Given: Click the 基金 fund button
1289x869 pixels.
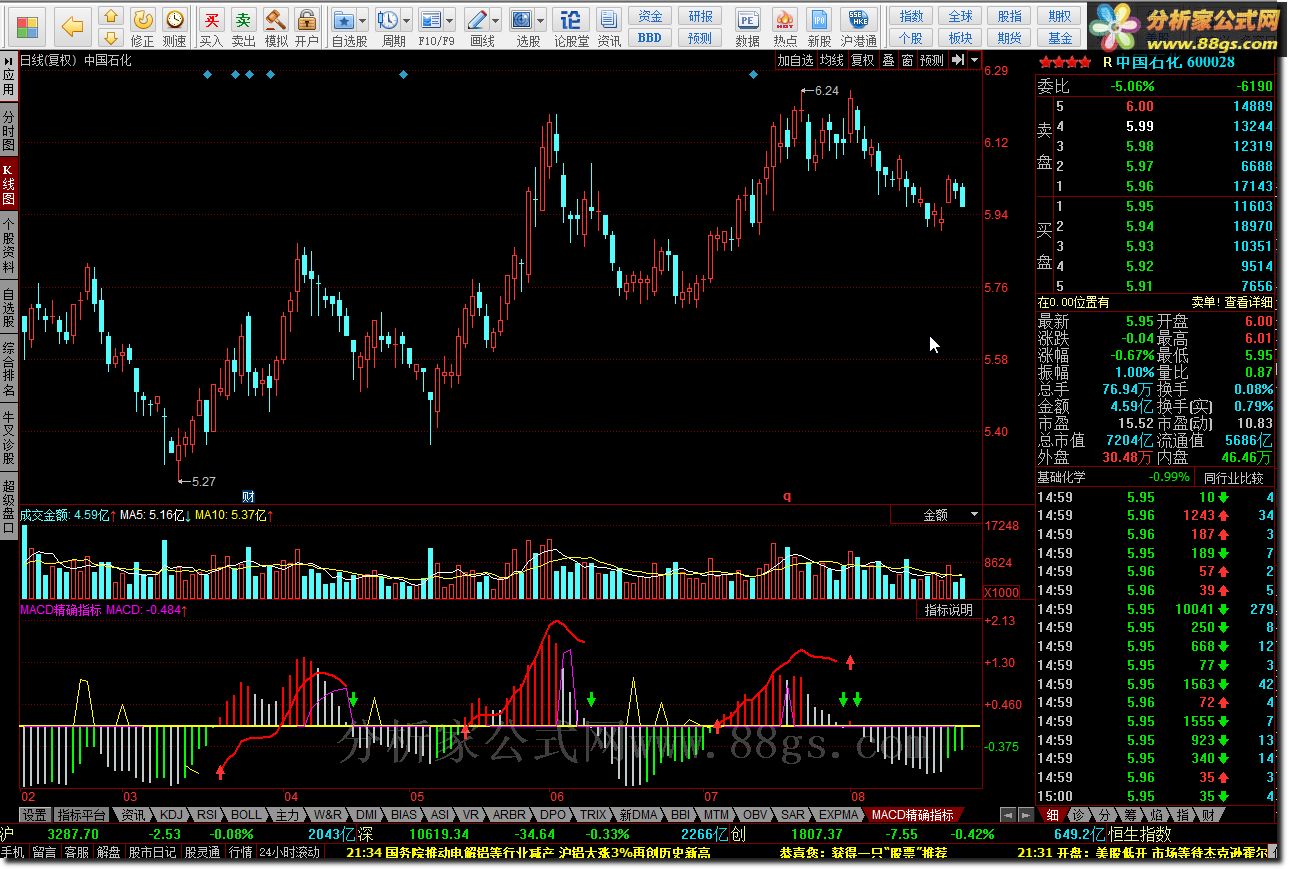Looking at the screenshot, I should [x=1061, y=38].
